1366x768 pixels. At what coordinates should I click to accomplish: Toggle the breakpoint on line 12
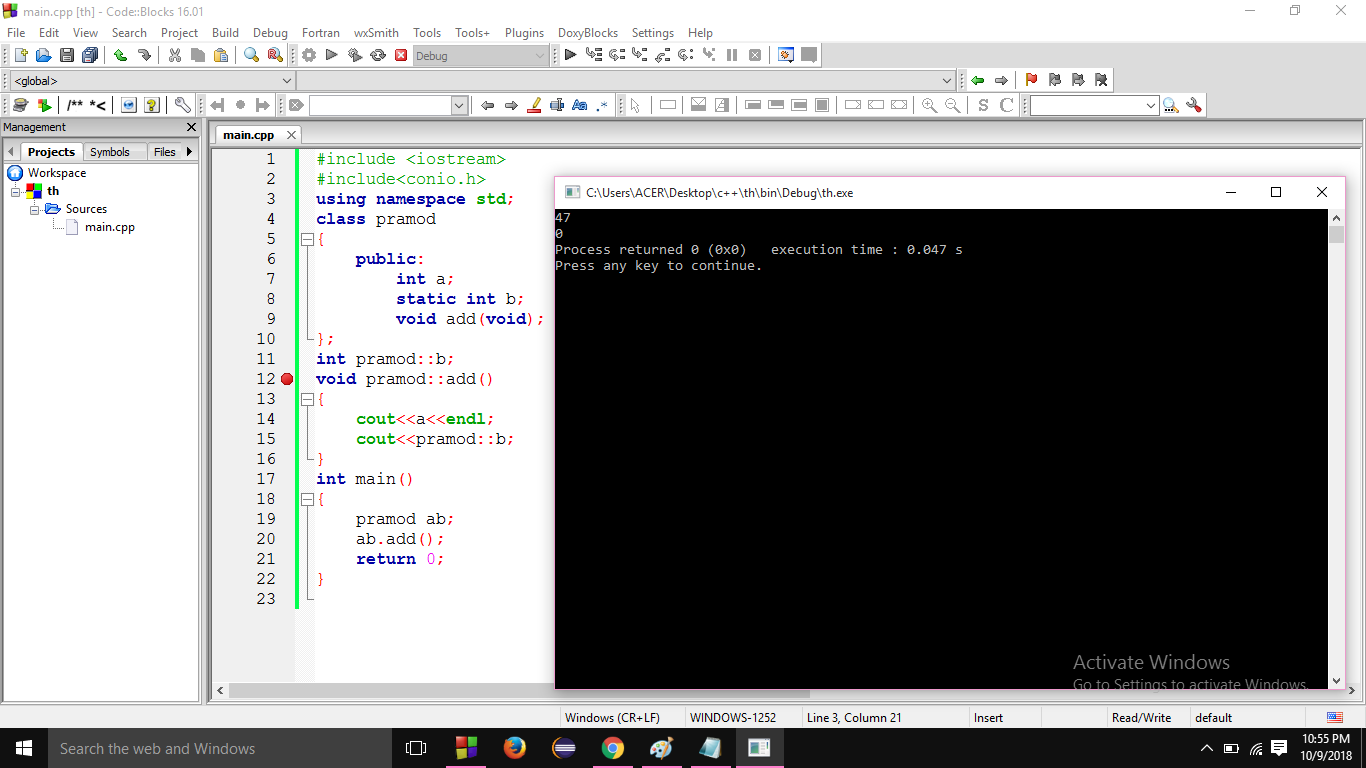click(285, 379)
